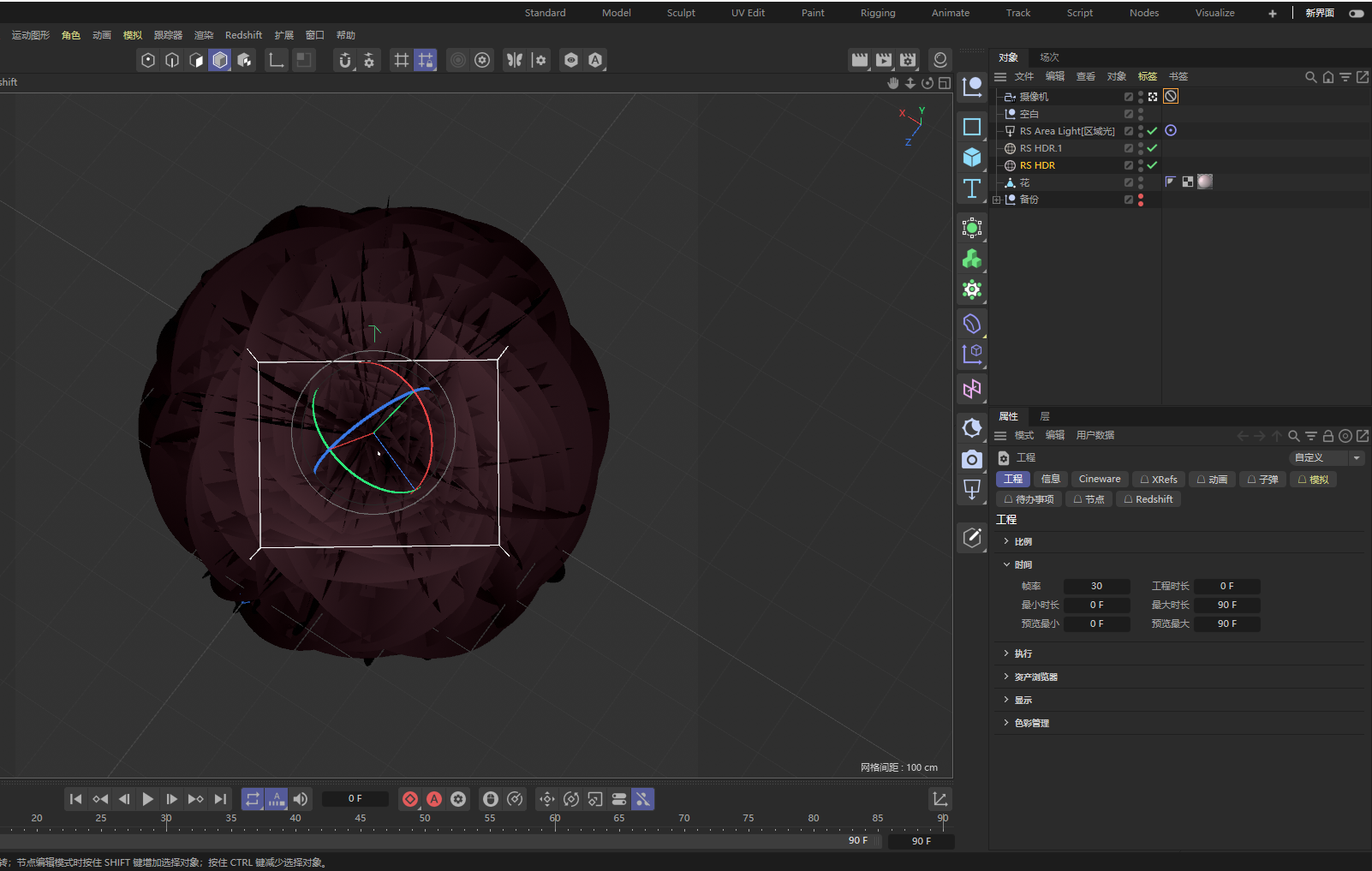
Task: Open the Object Manager filter icon
Action: coord(1345,77)
